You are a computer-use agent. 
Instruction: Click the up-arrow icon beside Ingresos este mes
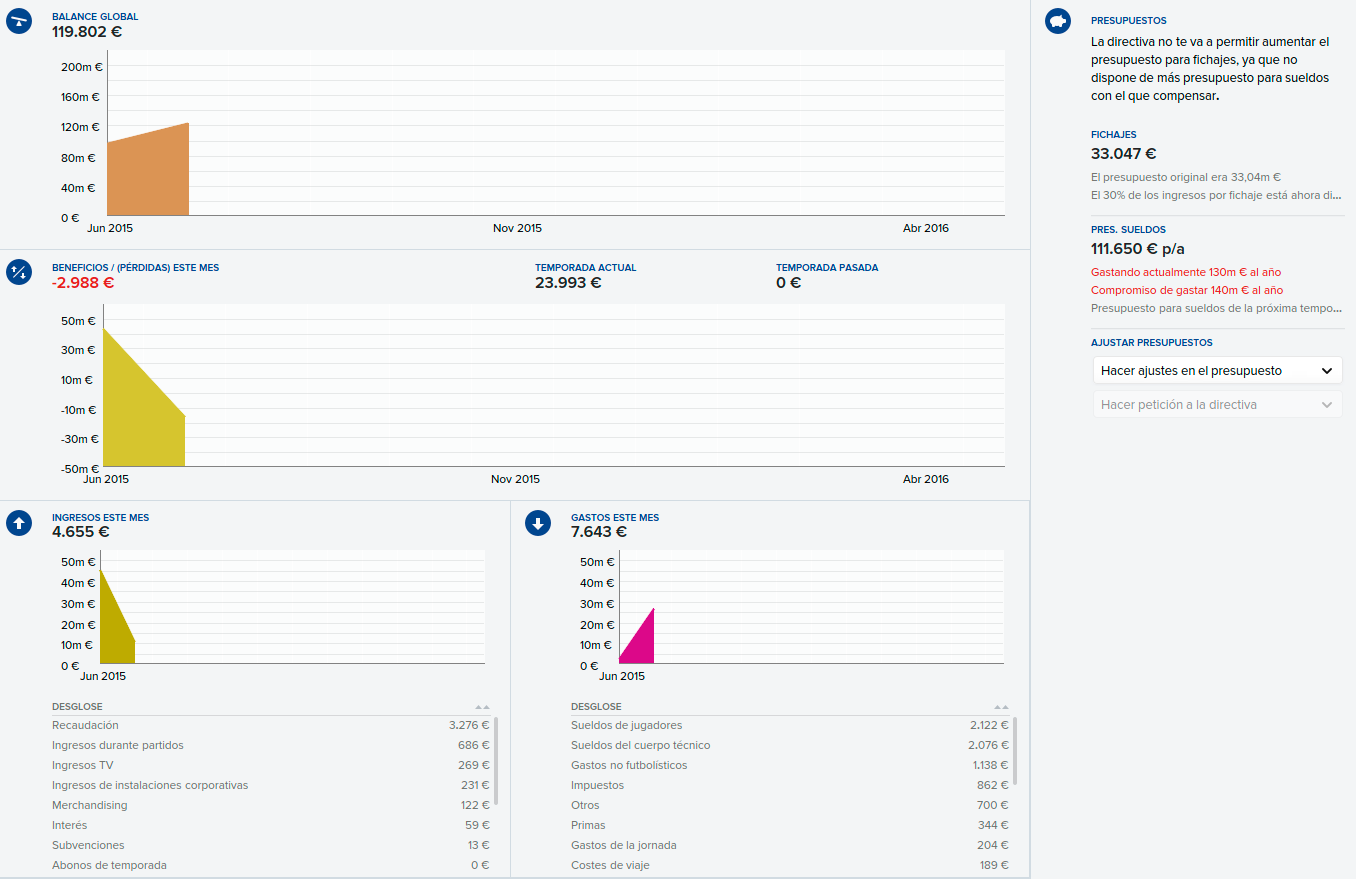[19, 523]
